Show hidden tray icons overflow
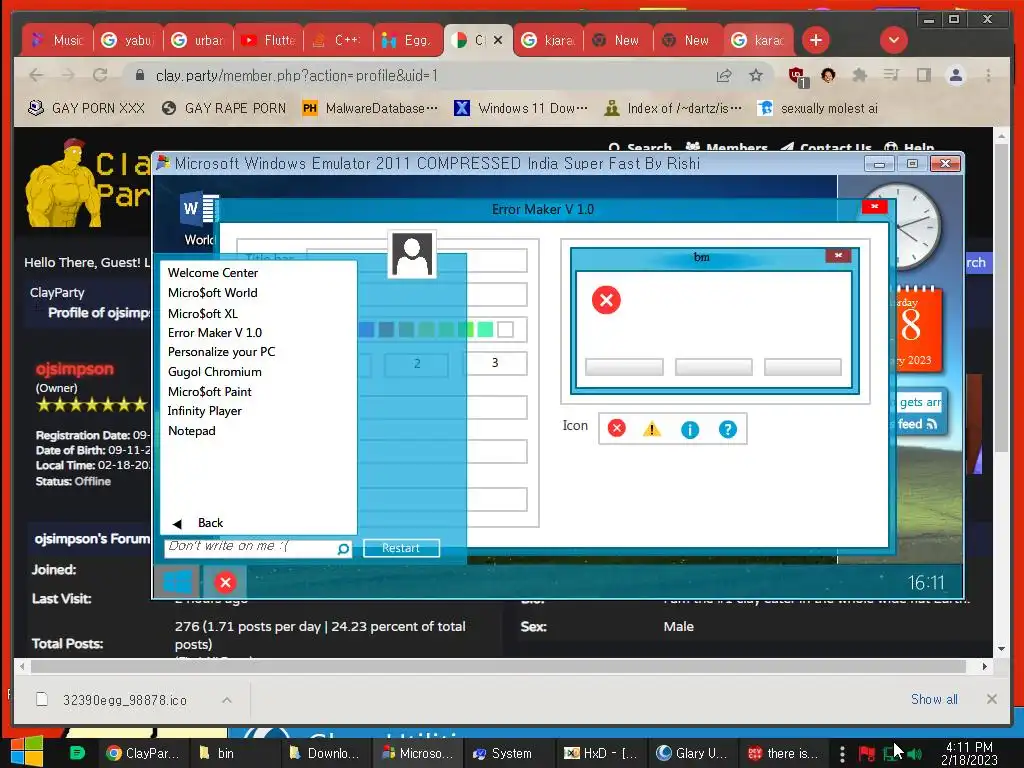The height and width of the screenshot is (768, 1024). click(x=842, y=754)
